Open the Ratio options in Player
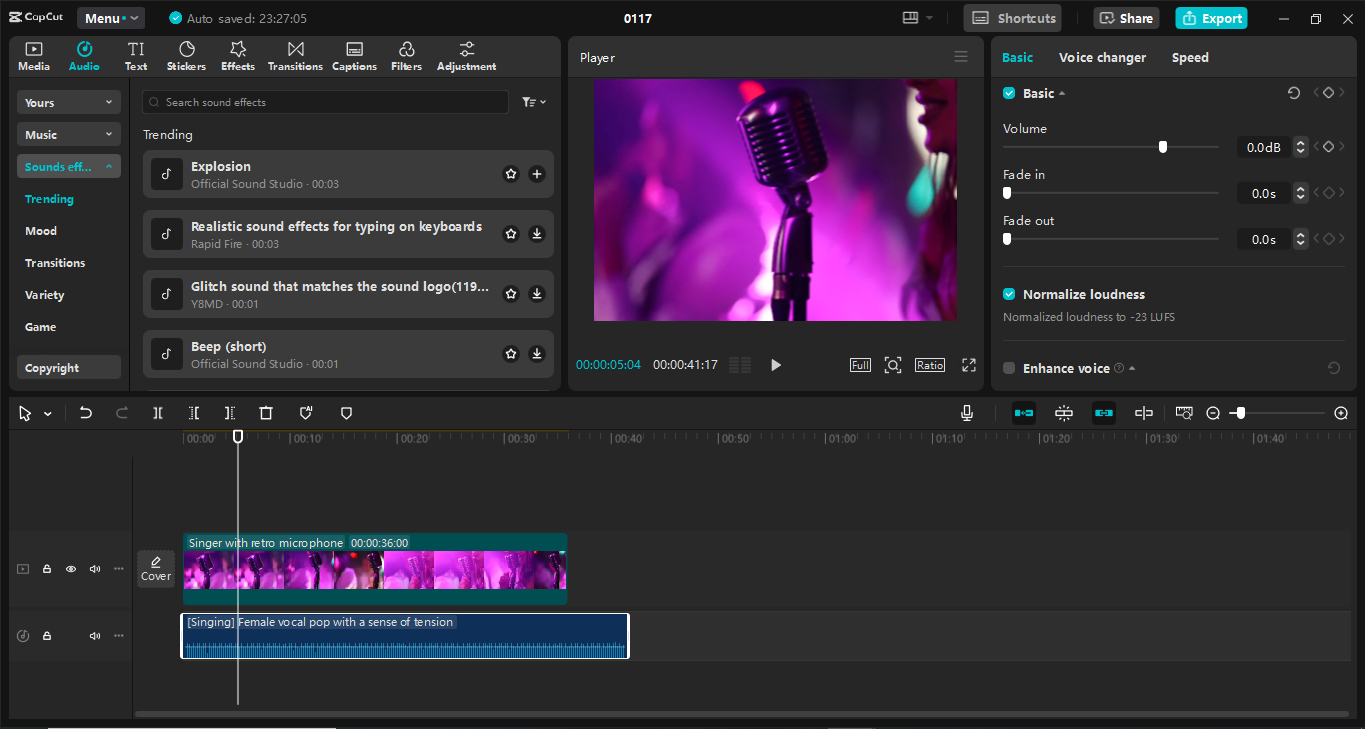 pos(930,365)
